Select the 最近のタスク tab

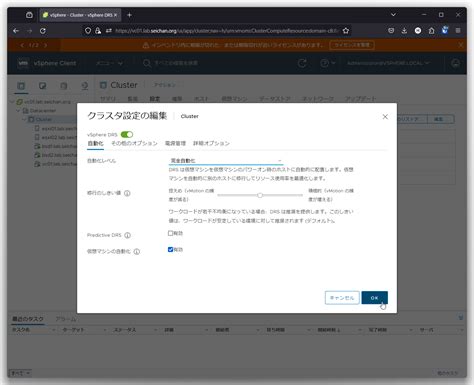[x=28, y=319]
